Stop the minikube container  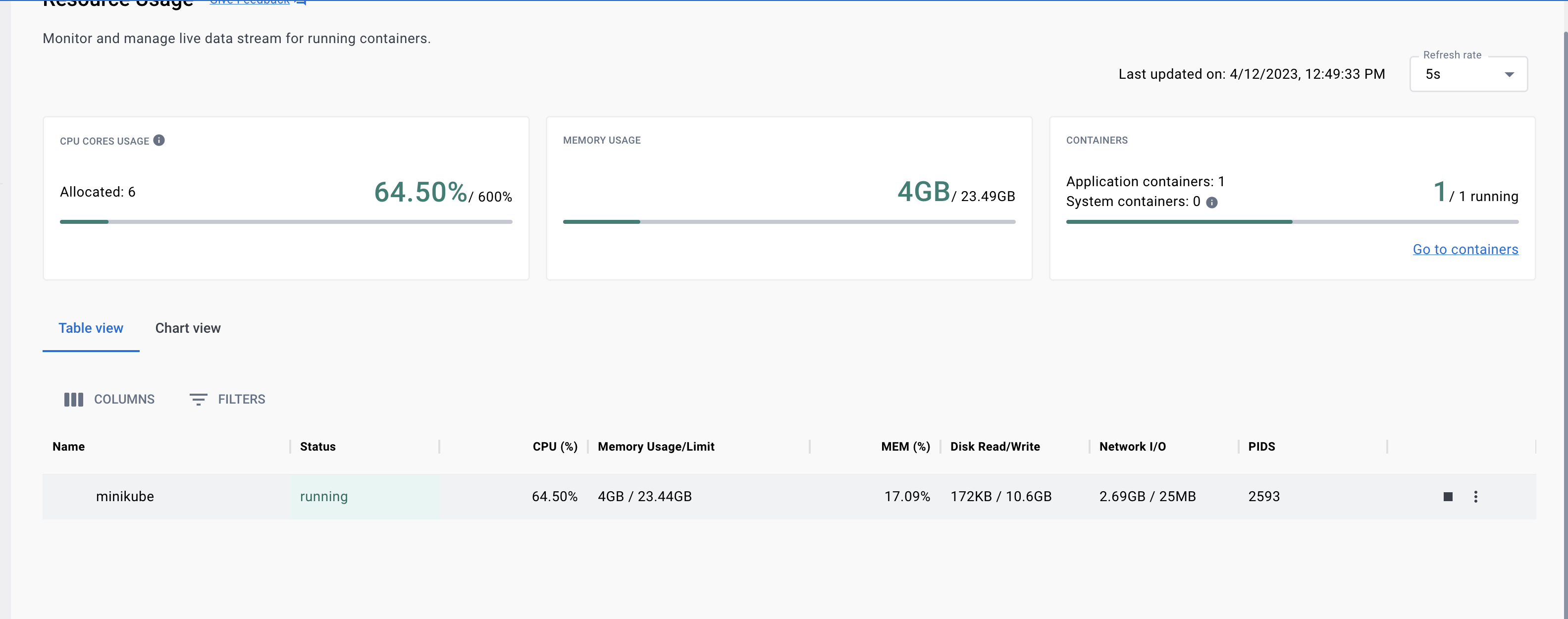tap(1448, 497)
